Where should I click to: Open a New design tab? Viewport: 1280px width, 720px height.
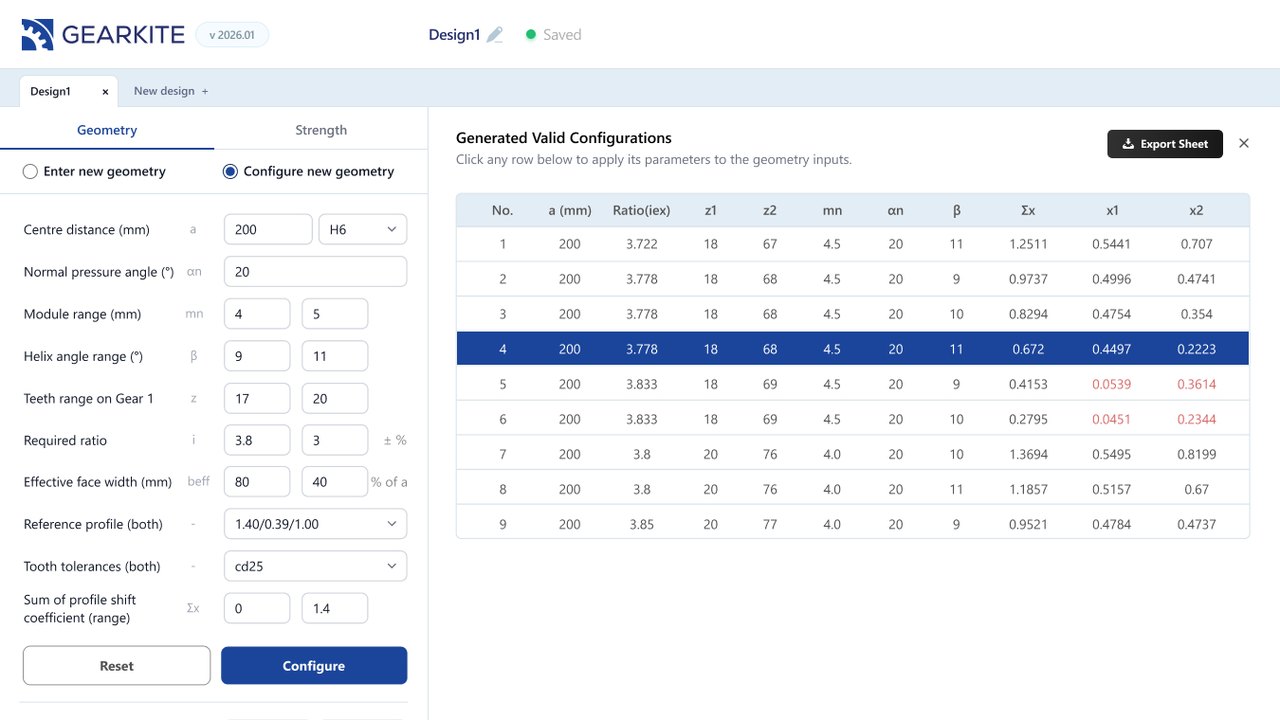(x=171, y=91)
